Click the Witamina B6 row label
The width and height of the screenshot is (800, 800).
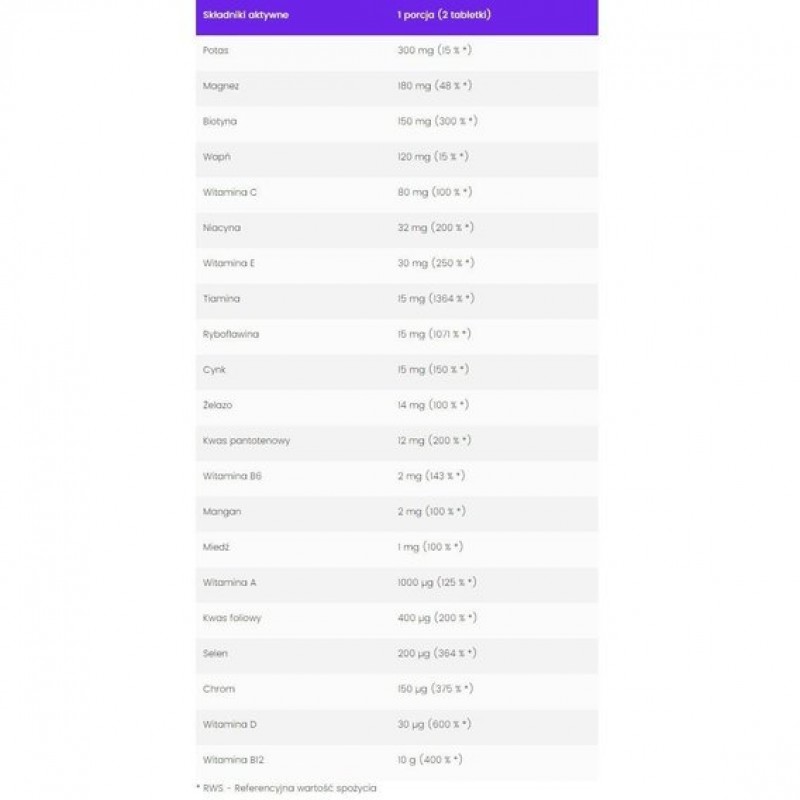pyautogui.click(x=226, y=476)
